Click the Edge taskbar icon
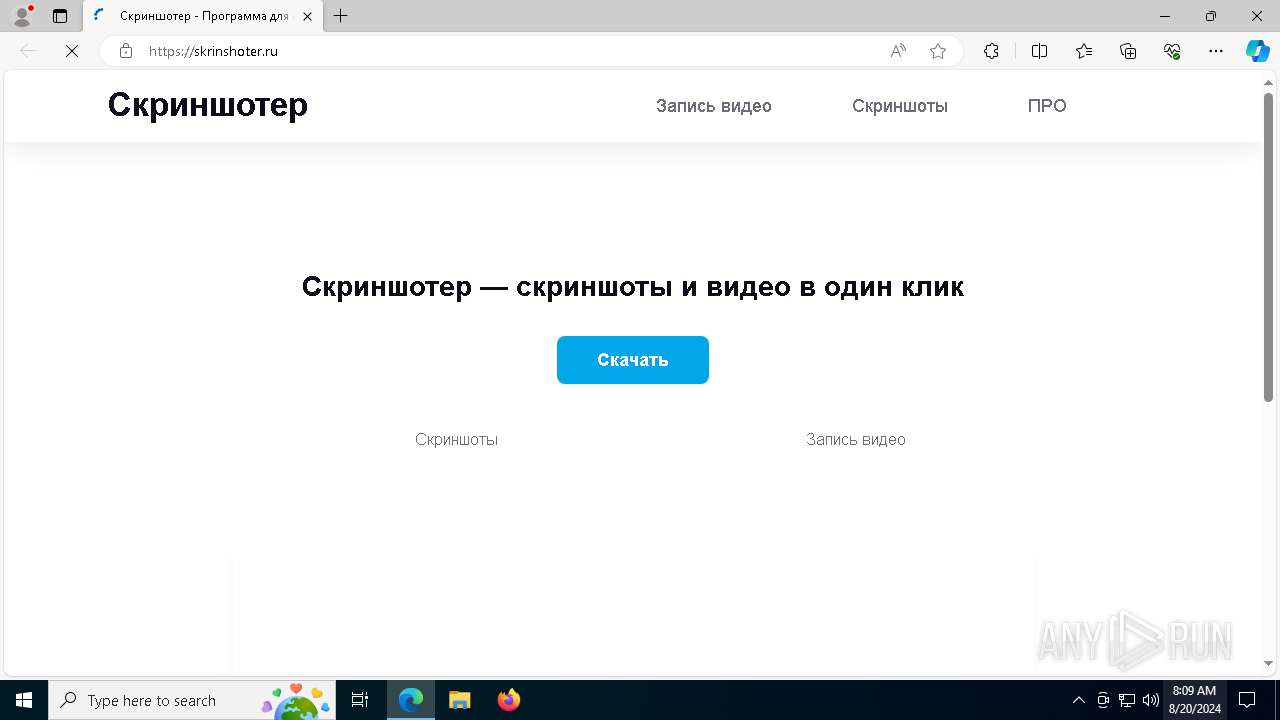The image size is (1280, 720). tap(411, 700)
